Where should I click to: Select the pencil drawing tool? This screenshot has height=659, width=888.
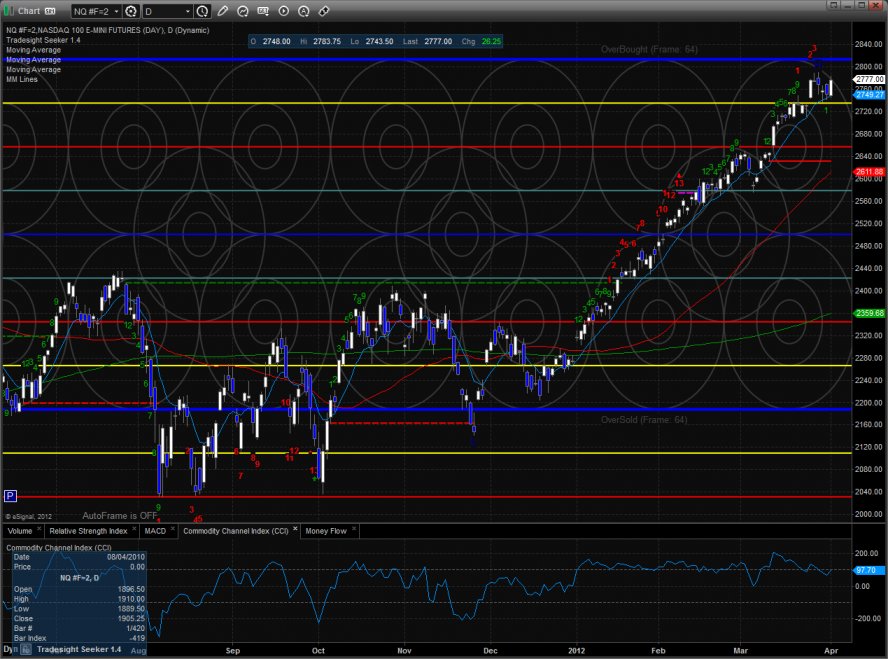coord(222,11)
